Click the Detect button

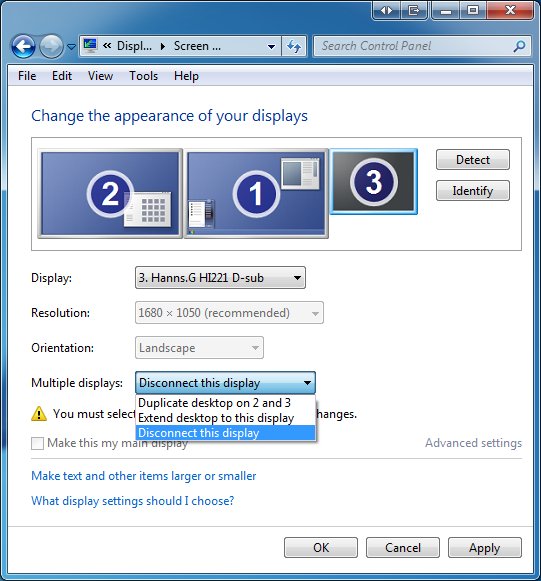[x=473, y=160]
